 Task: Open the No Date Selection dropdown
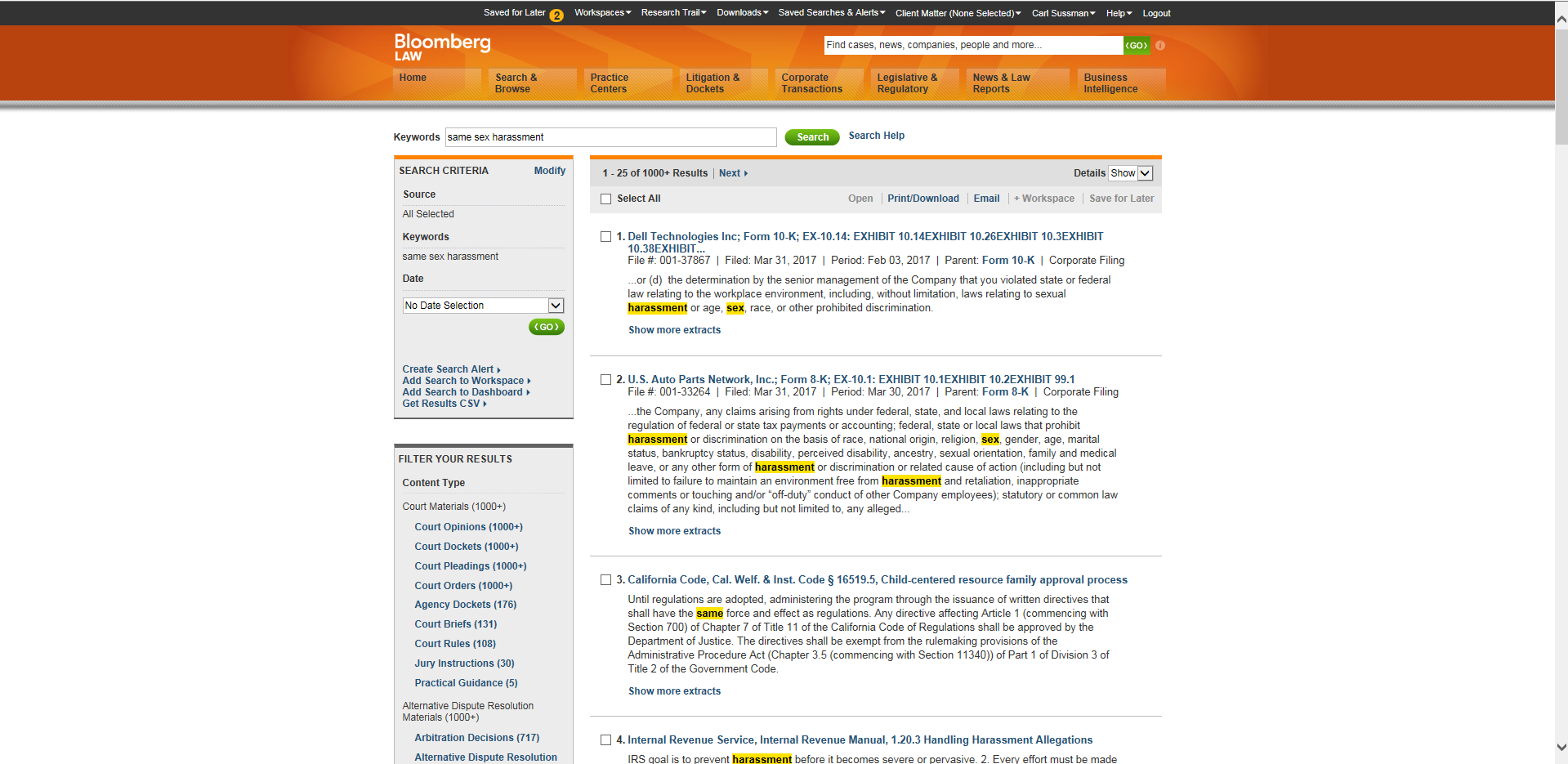pyautogui.click(x=482, y=305)
